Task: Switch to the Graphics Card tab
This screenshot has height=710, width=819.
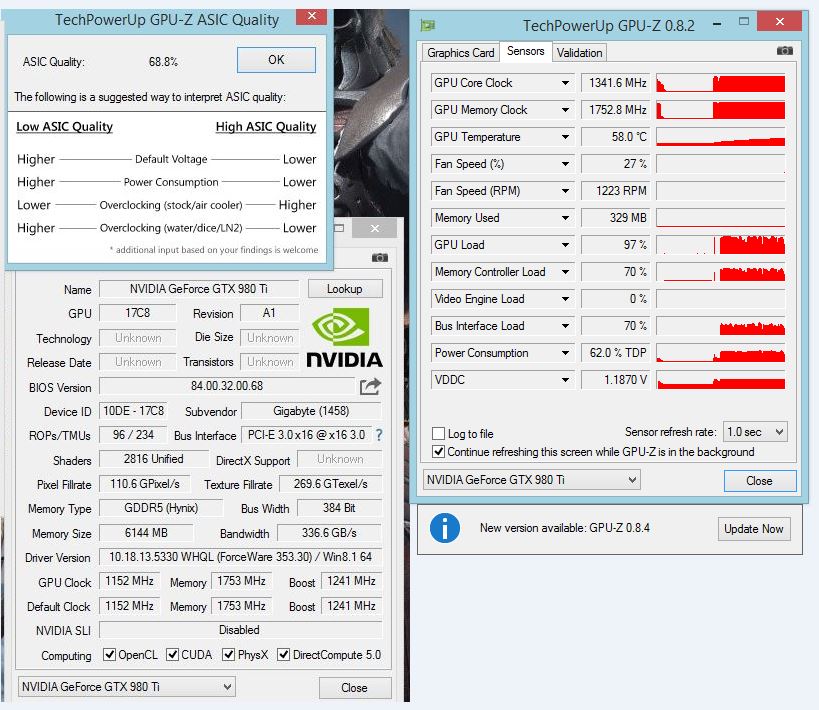Action: [460, 53]
